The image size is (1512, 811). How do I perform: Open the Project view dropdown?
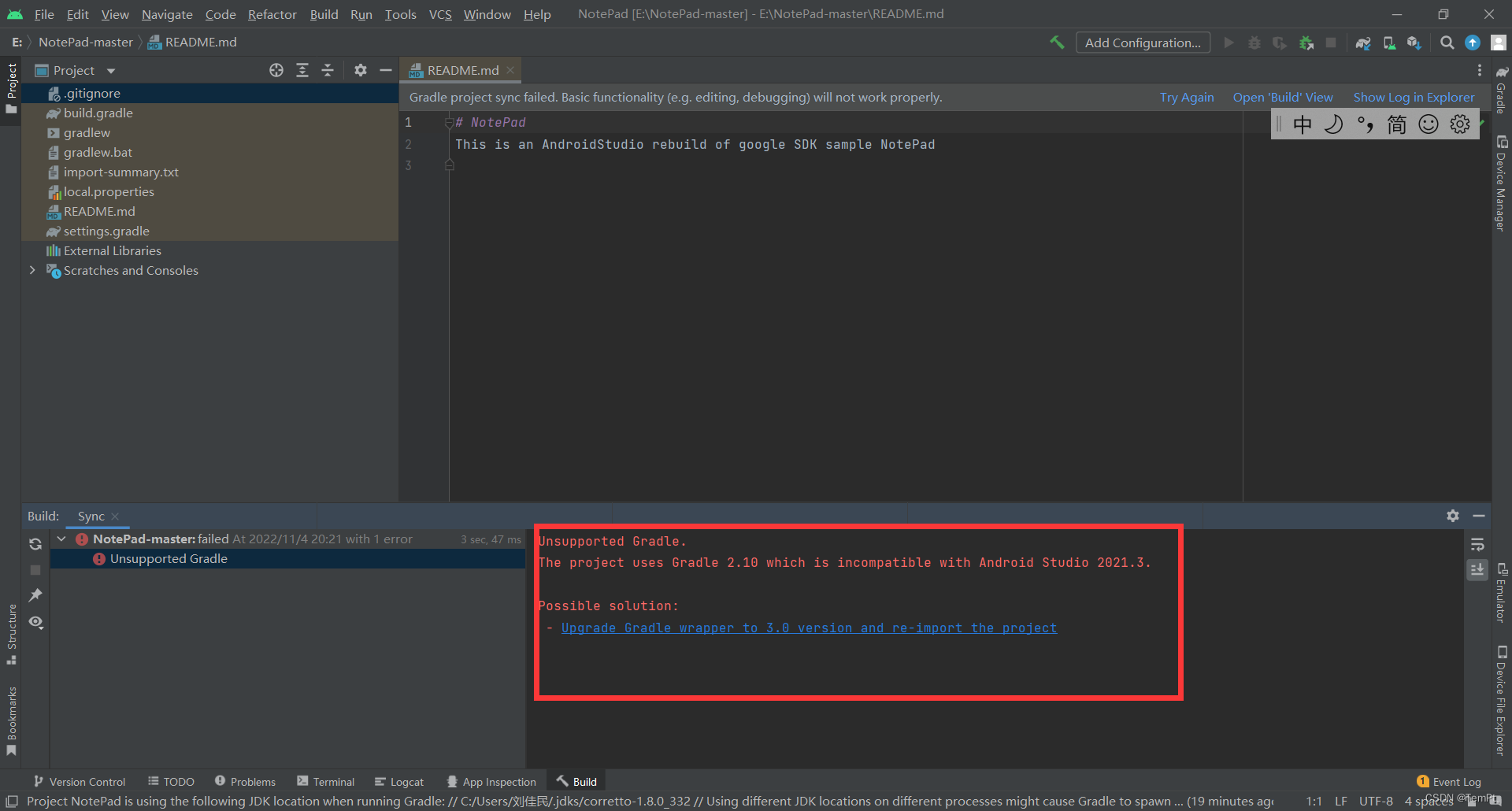tap(110, 70)
